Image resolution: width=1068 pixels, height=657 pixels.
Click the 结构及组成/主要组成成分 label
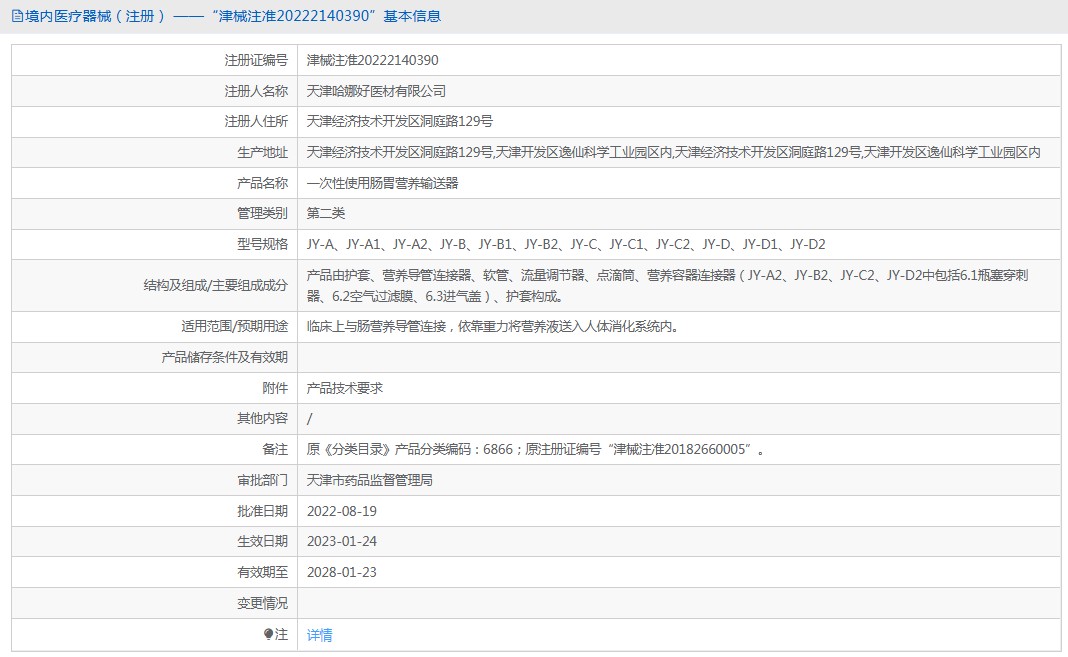pos(215,285)
